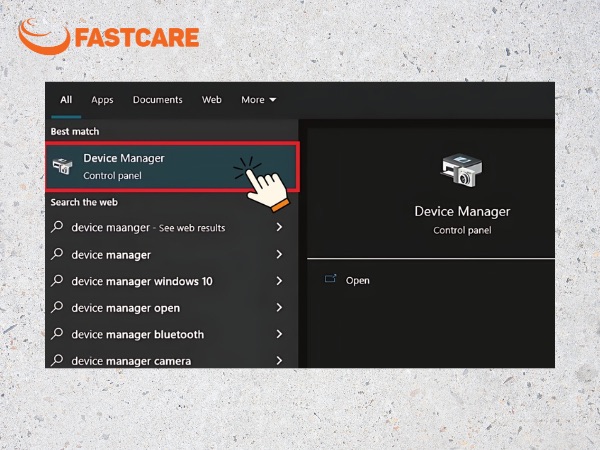Expand arrow for 'device manager open'
The width and height of the screenshot is (600, 450).
click(279, 308)
